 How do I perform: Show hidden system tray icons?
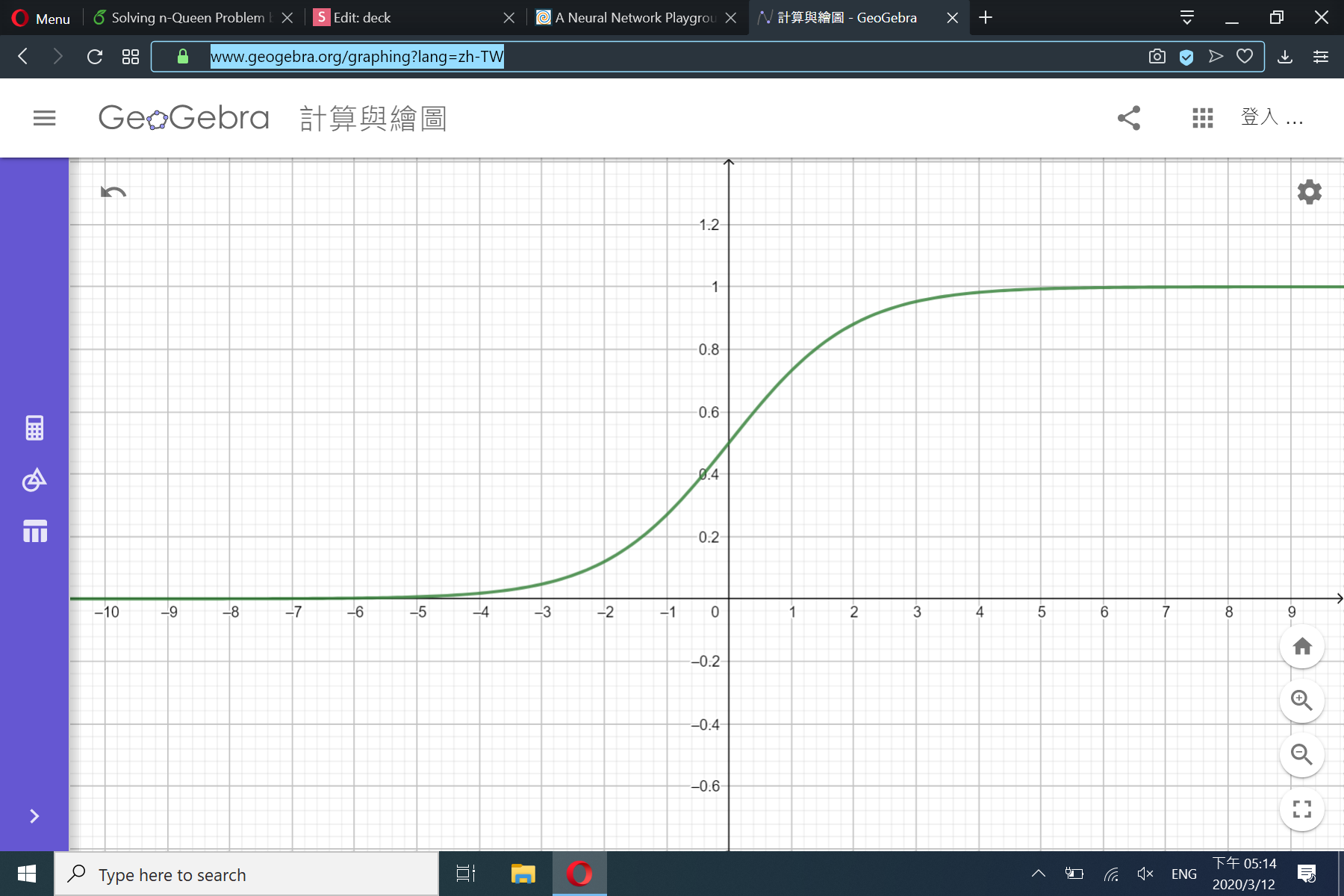[x=1039, y=874]
